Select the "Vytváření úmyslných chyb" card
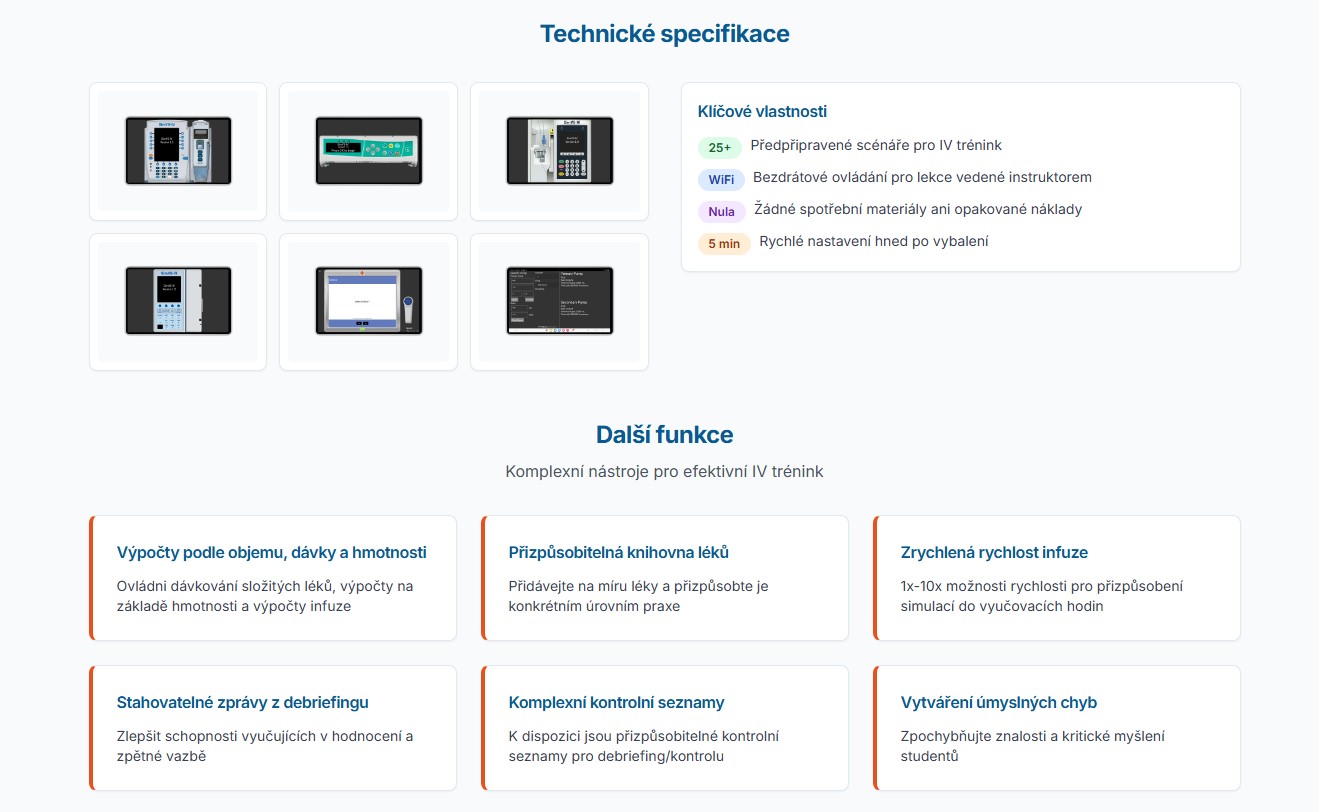Image resolution: width=1319 pixels, height=812 pixels. coord(1056,727)
